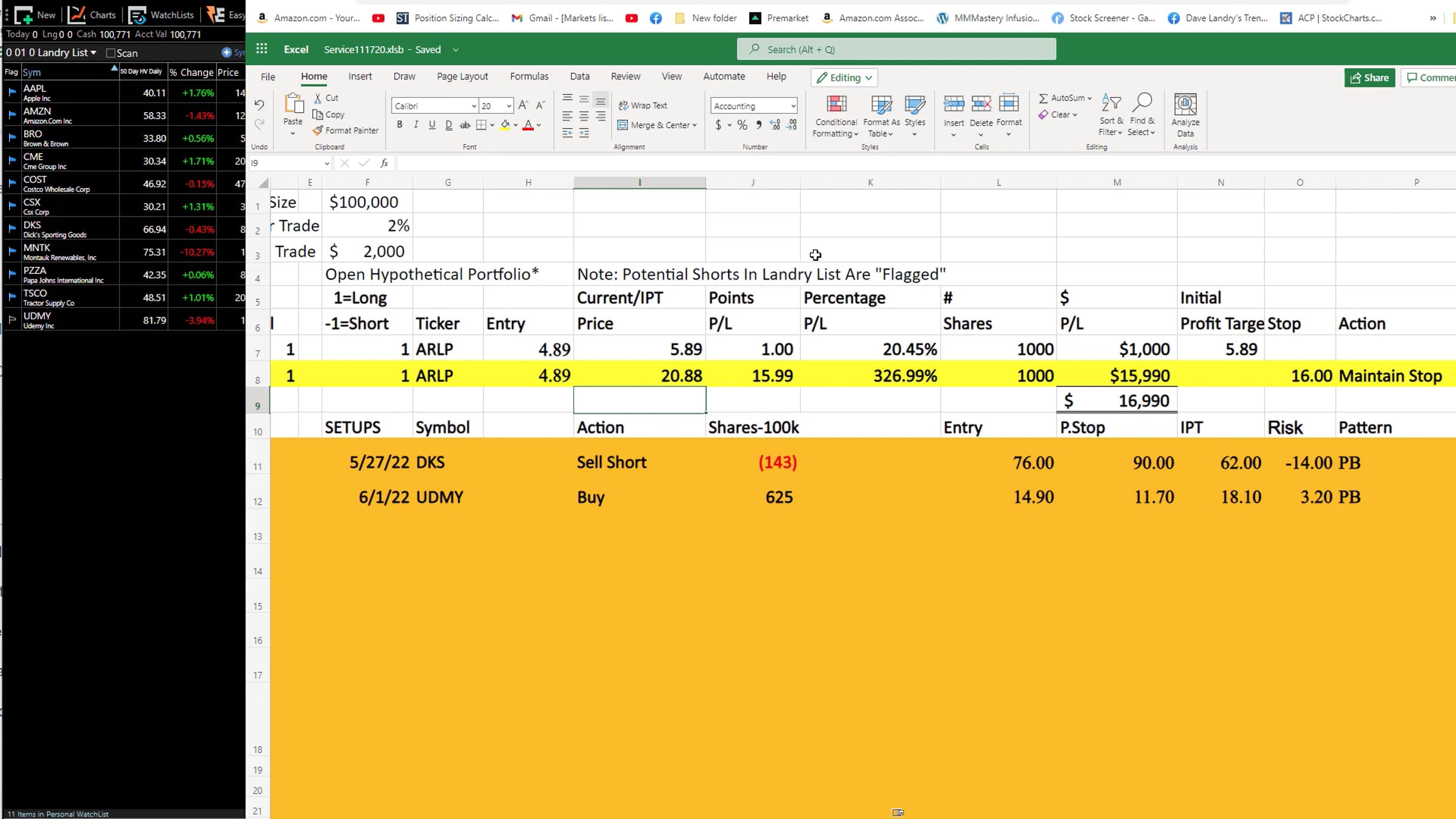Center text horizontally in the cell

tap(584, 116)
